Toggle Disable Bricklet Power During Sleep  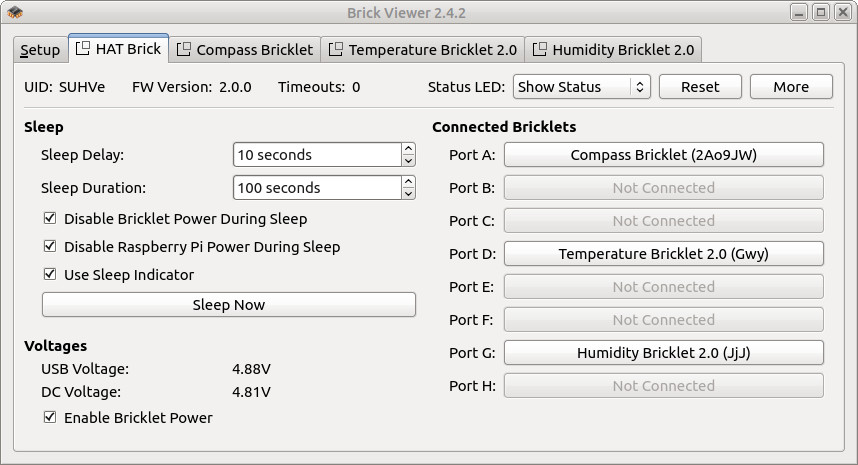(50, 218)
